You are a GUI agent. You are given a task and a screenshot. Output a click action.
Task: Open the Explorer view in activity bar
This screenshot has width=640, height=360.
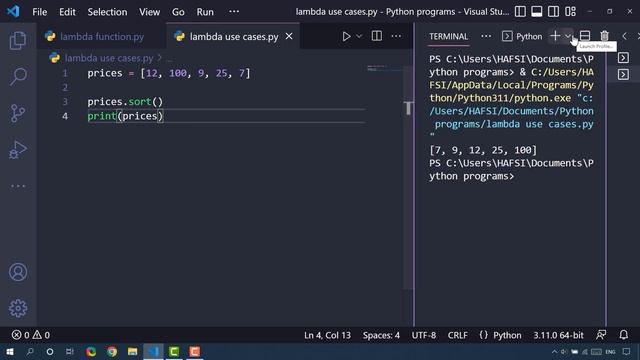[18, 40]
